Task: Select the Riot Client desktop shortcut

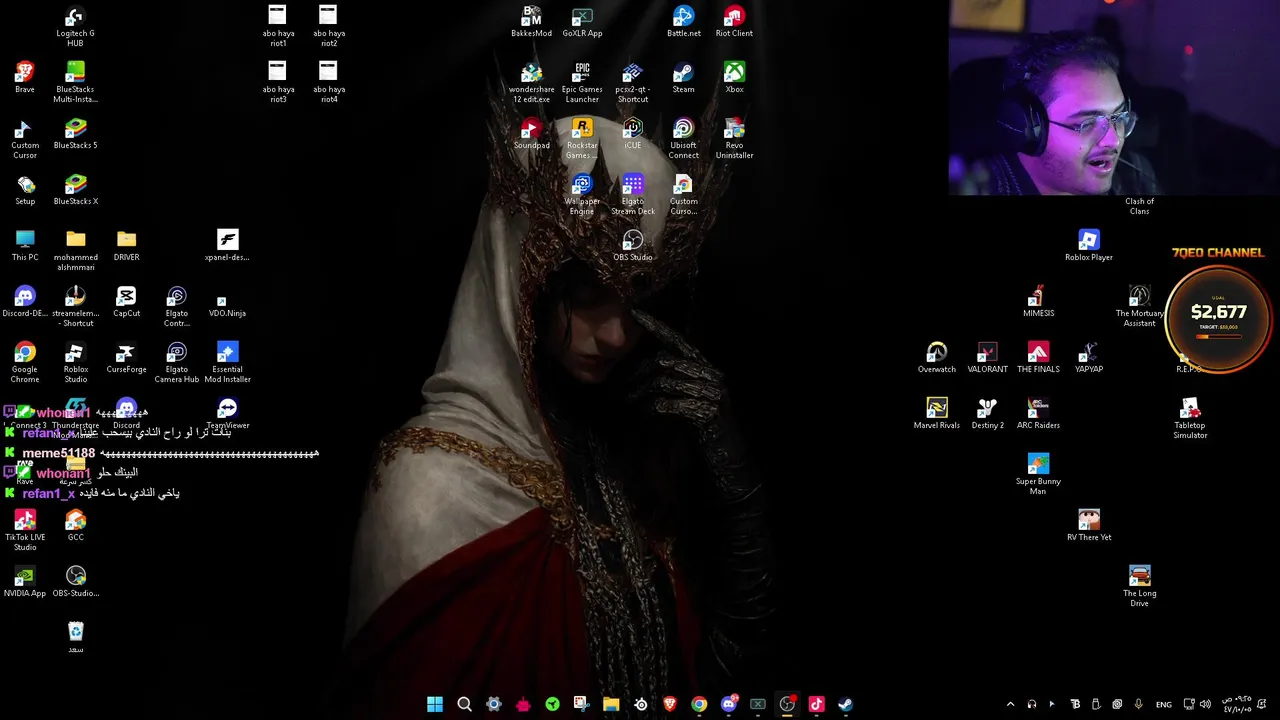Action: pyautogui.click(x=734, y=22)
